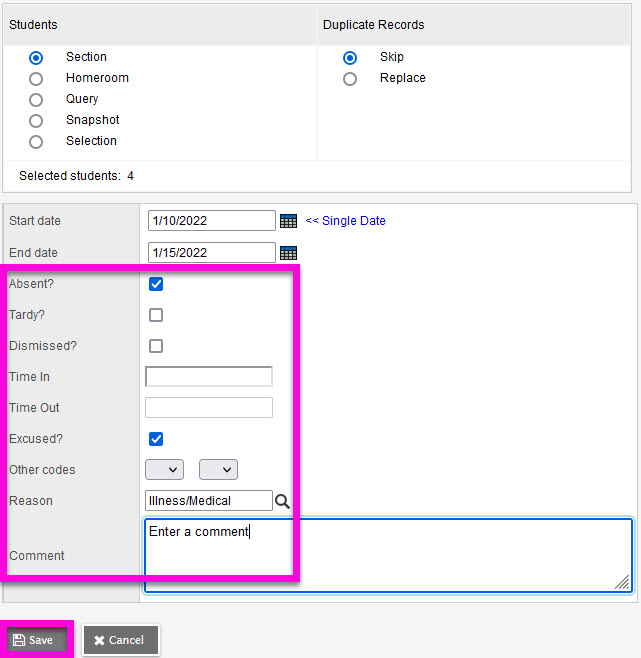Image resolution: width=641 pixels, height=658 pixels.
Task: Choose Skip for duplicate records
Action: click(350, 58)
